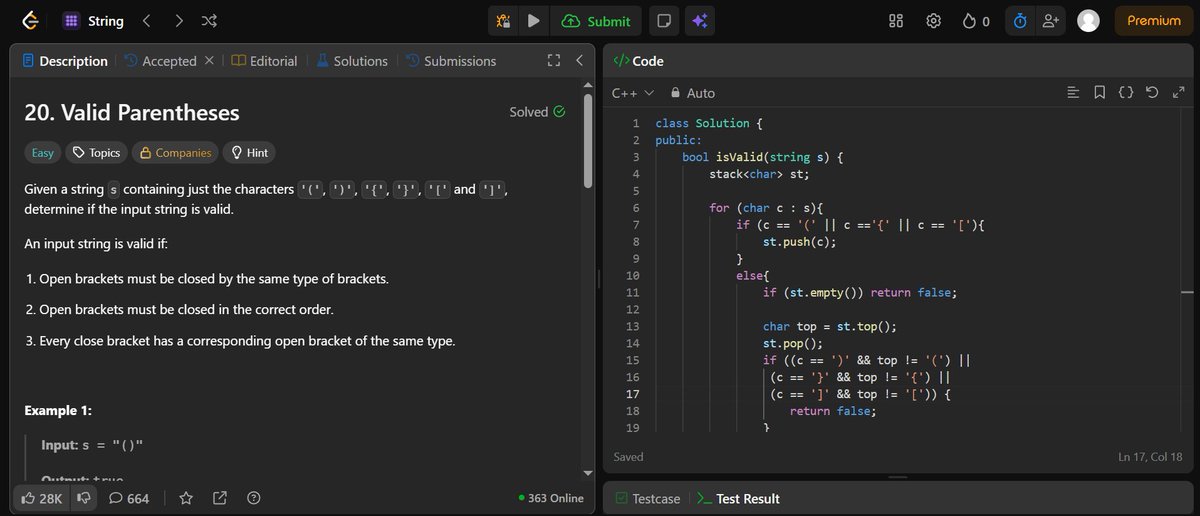Click the curly braces icon
The width and height of the screenshot is (1200, 516).
[x=1126, y=93]
